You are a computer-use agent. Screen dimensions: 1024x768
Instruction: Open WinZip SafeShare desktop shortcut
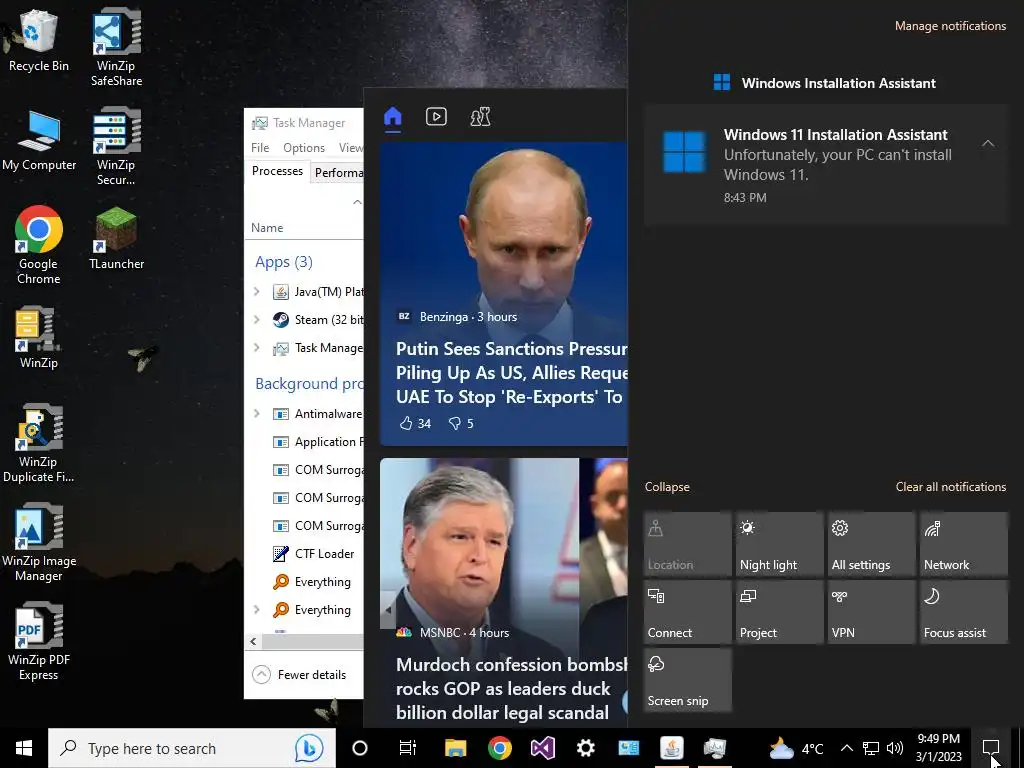coord(116,47)
